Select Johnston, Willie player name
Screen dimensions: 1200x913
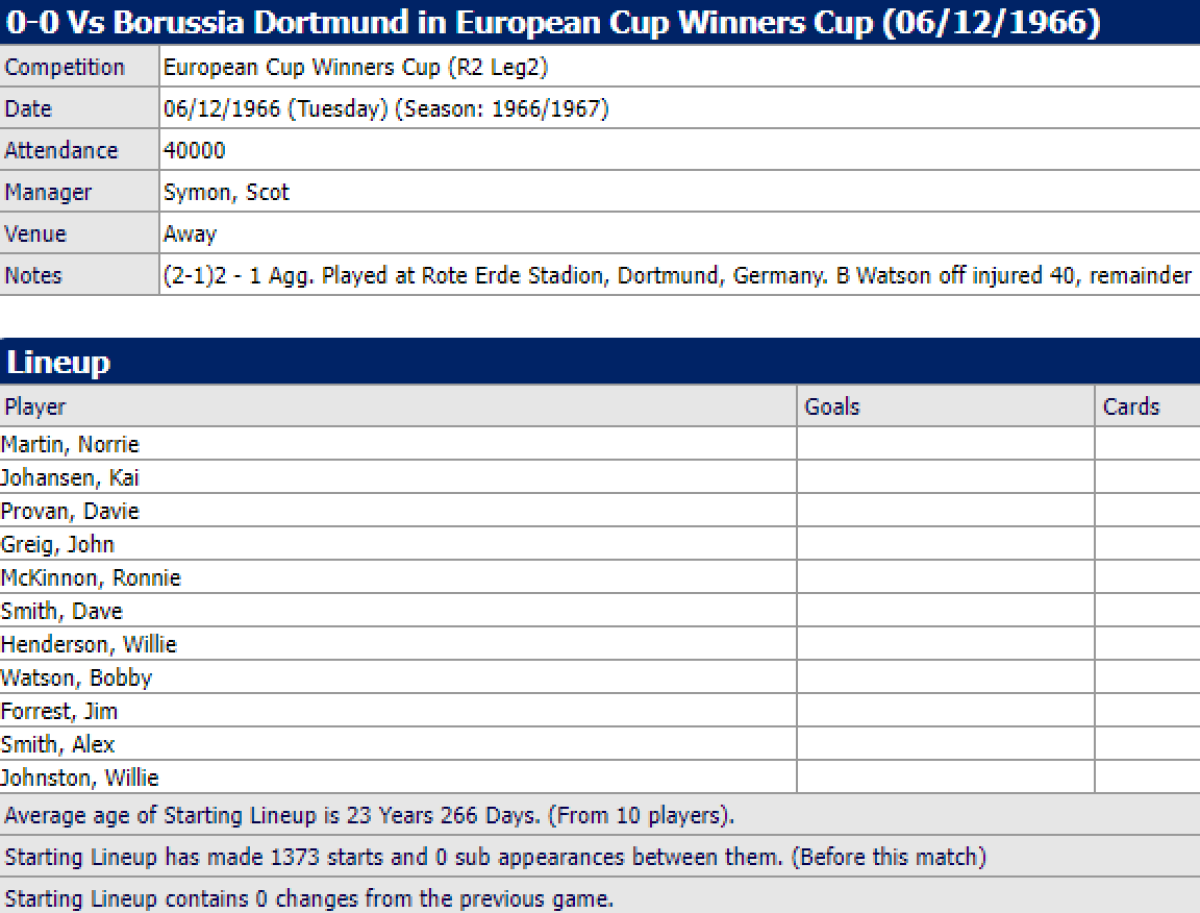tap(80, 778)
